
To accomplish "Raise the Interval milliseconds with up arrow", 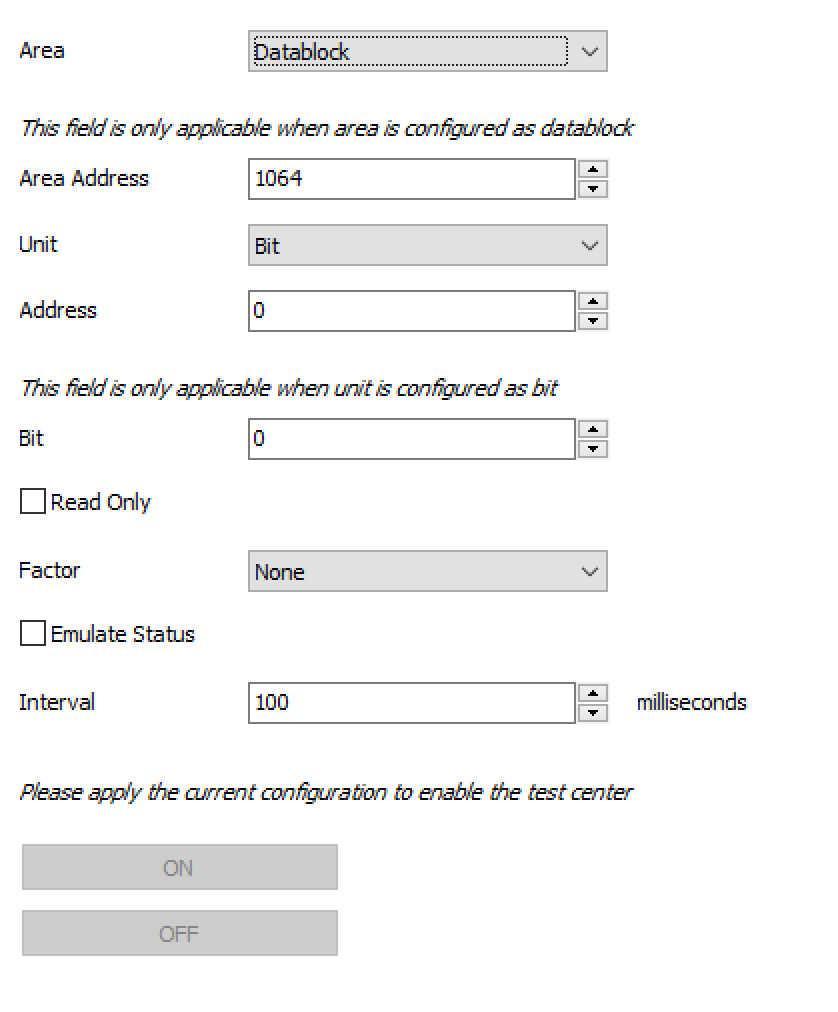I will 593,694.
